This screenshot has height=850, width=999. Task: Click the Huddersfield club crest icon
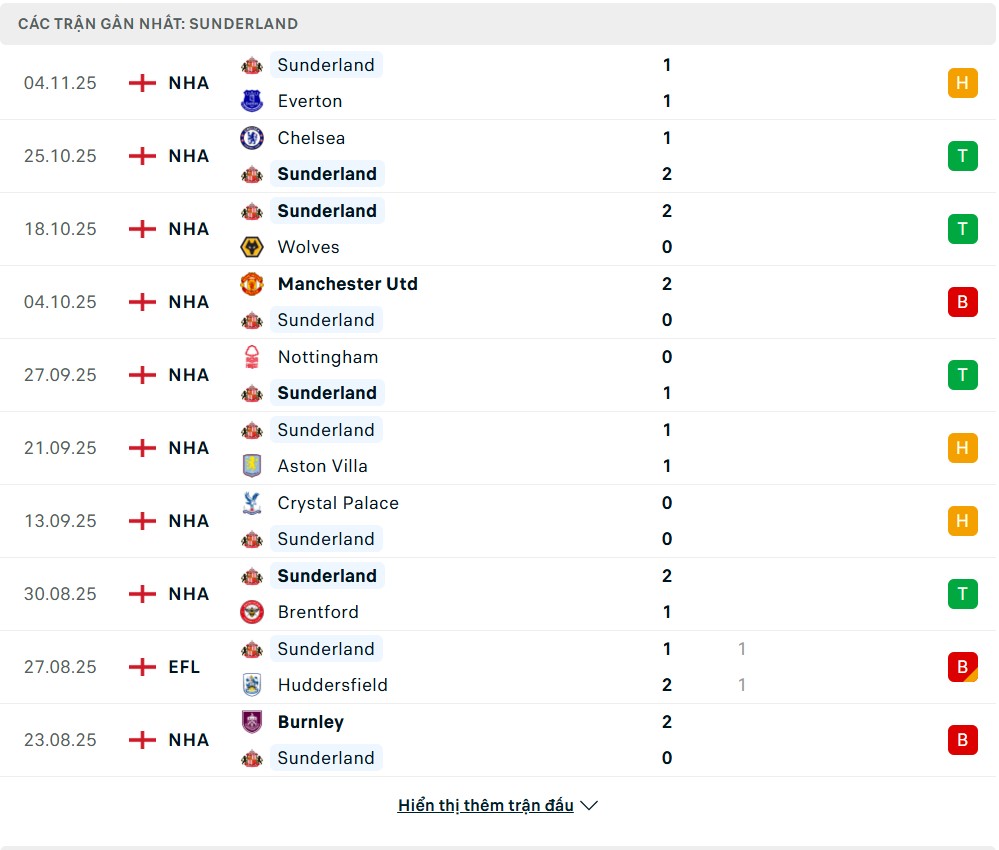click(252, 685)
